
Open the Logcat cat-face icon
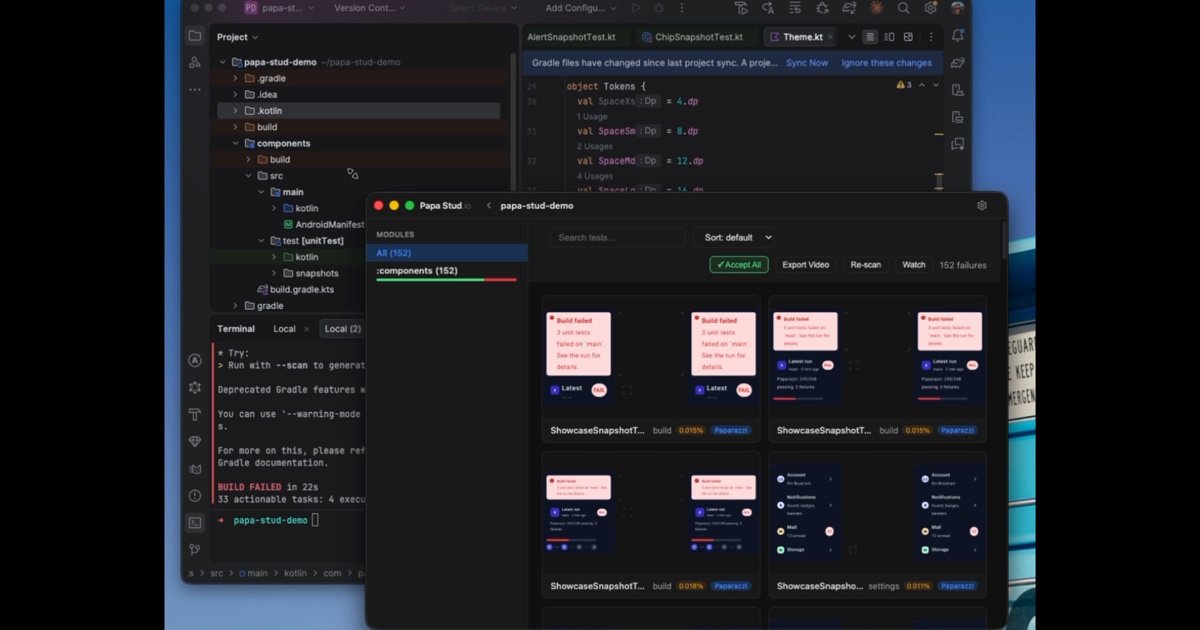[195, 469]
